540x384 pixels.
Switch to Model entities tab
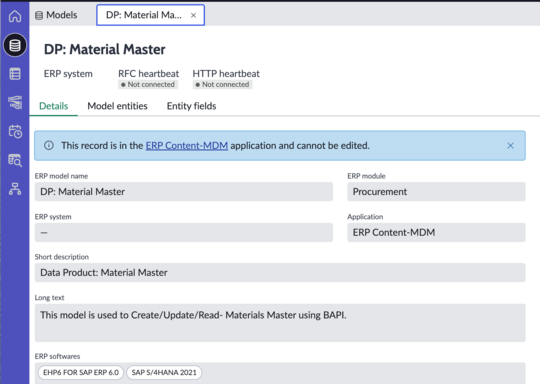[x=117, y=106]
